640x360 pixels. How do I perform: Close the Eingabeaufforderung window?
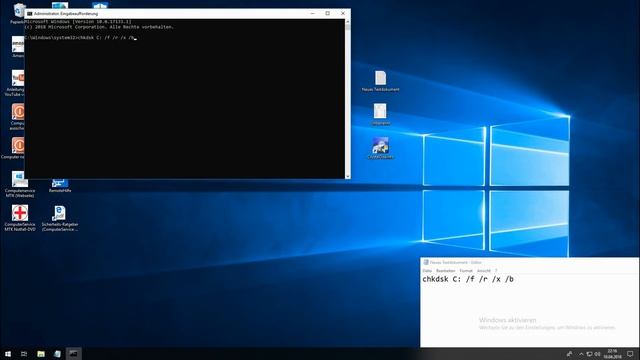(x=343, y=13)
